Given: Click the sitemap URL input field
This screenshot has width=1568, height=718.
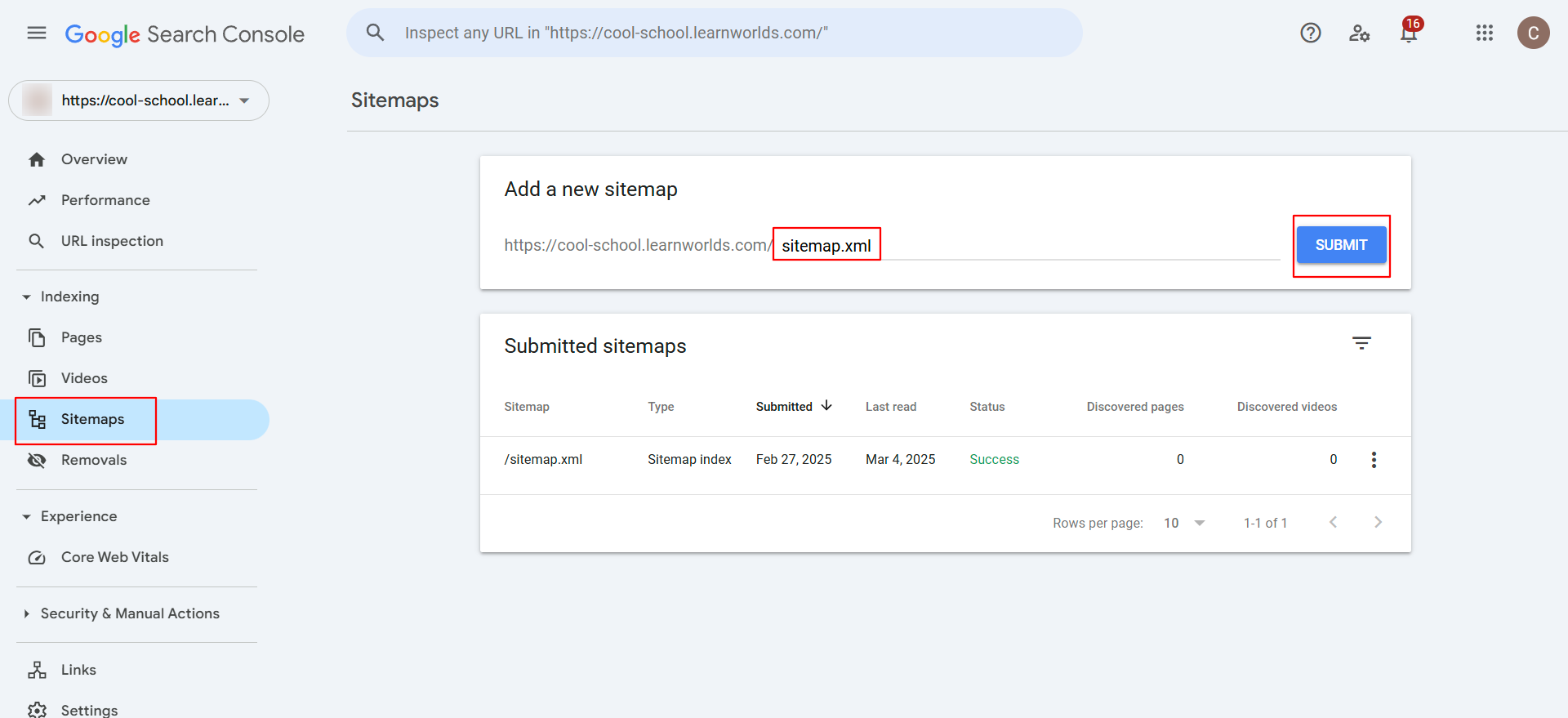Looking at the screenshot, I should (1027, 245).
